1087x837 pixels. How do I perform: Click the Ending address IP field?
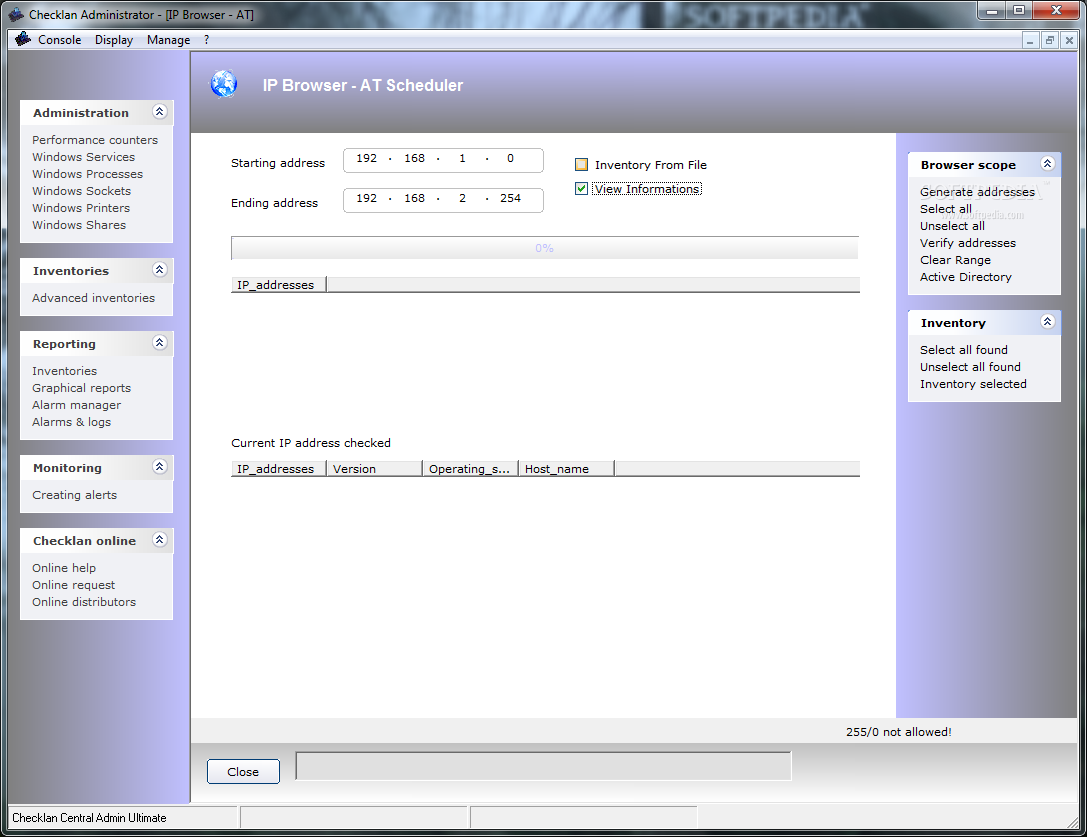443,200
